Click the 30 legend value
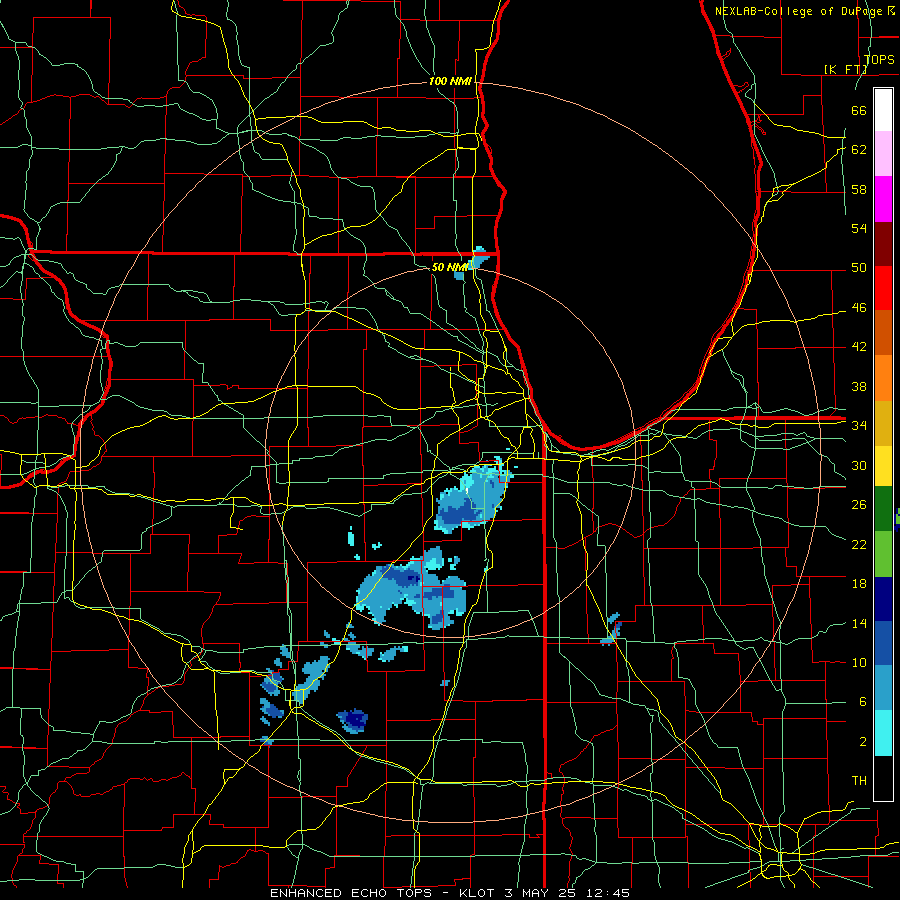 tap(859, 465)
